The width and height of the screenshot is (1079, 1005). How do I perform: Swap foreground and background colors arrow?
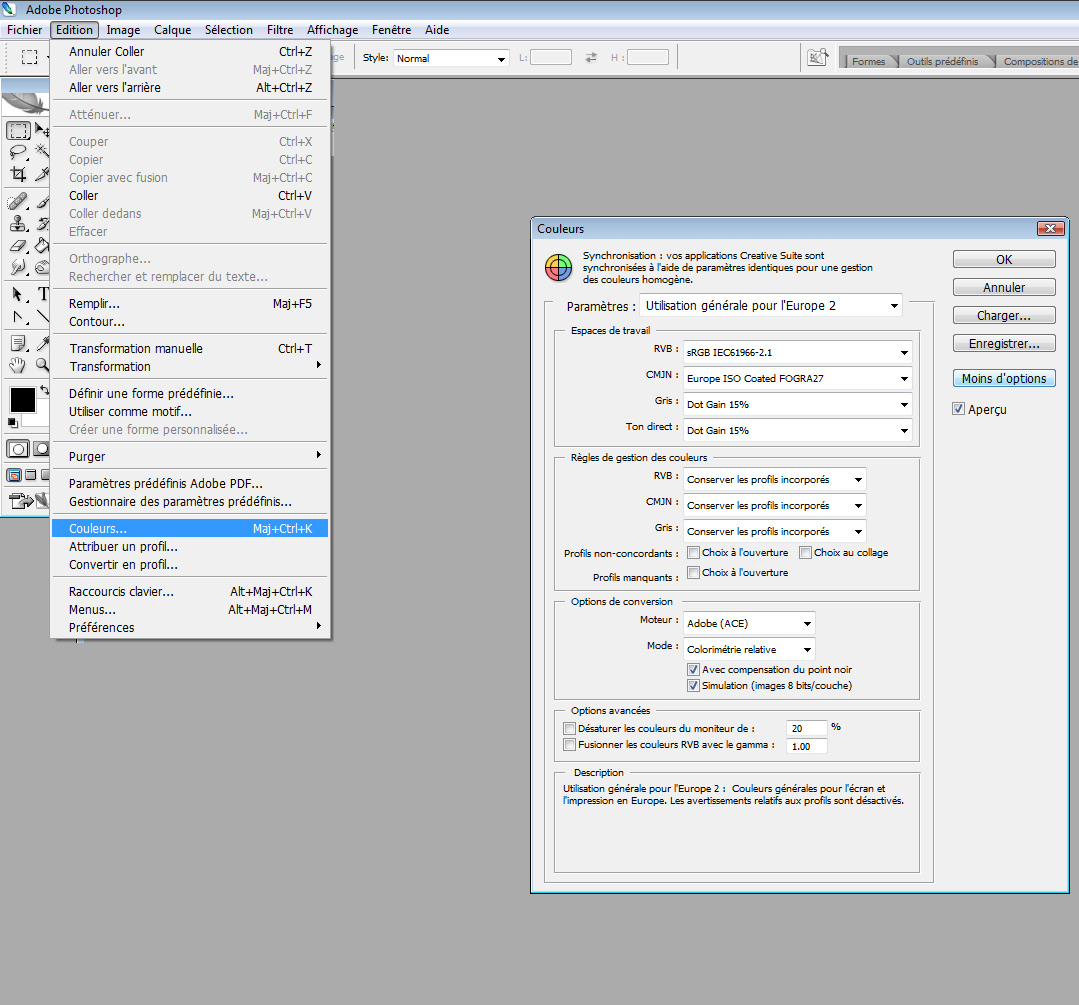click(x=45, y=390)
